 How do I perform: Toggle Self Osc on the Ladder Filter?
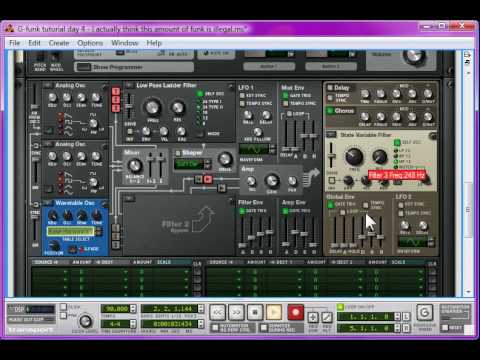200,94
